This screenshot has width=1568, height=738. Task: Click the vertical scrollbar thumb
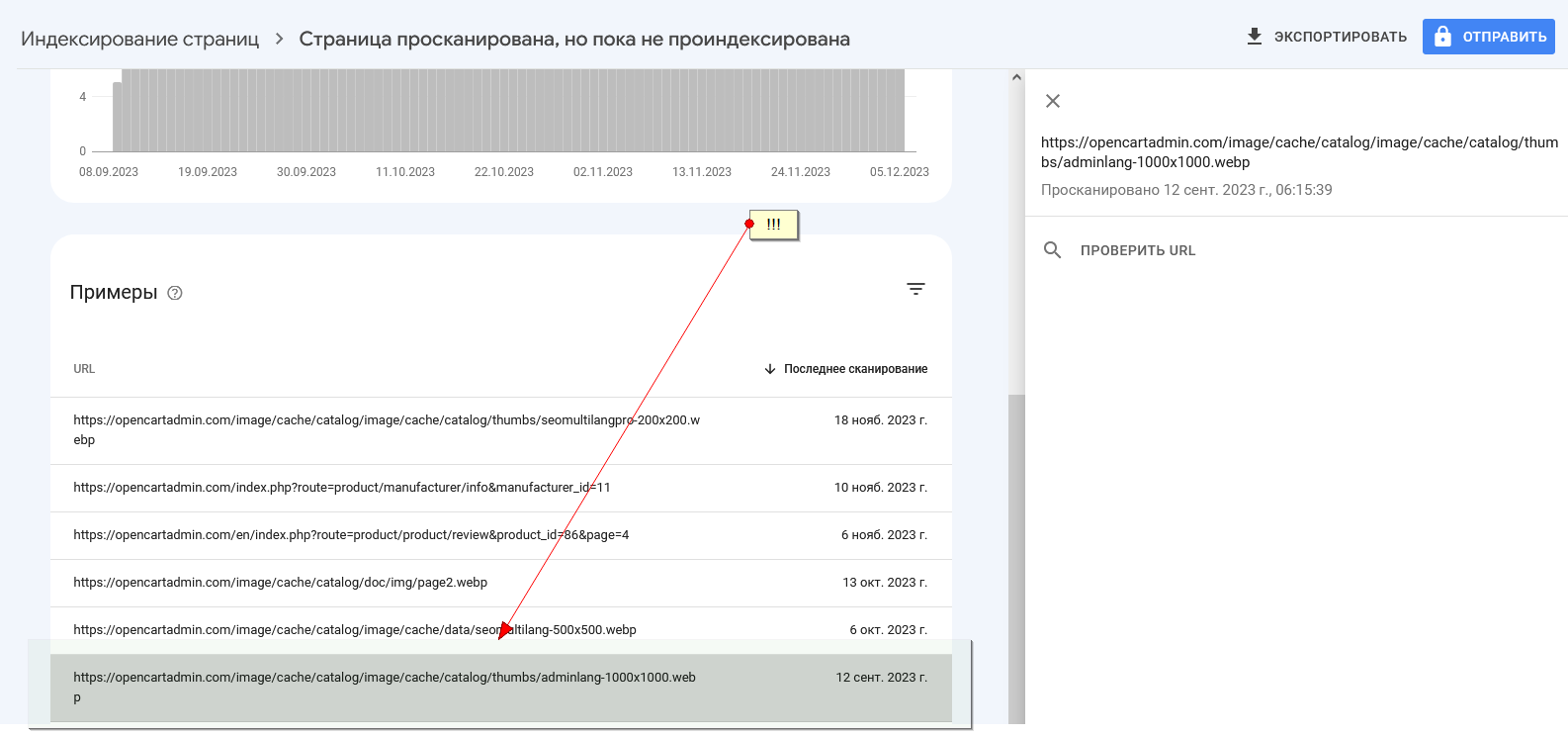(1016, 559)
